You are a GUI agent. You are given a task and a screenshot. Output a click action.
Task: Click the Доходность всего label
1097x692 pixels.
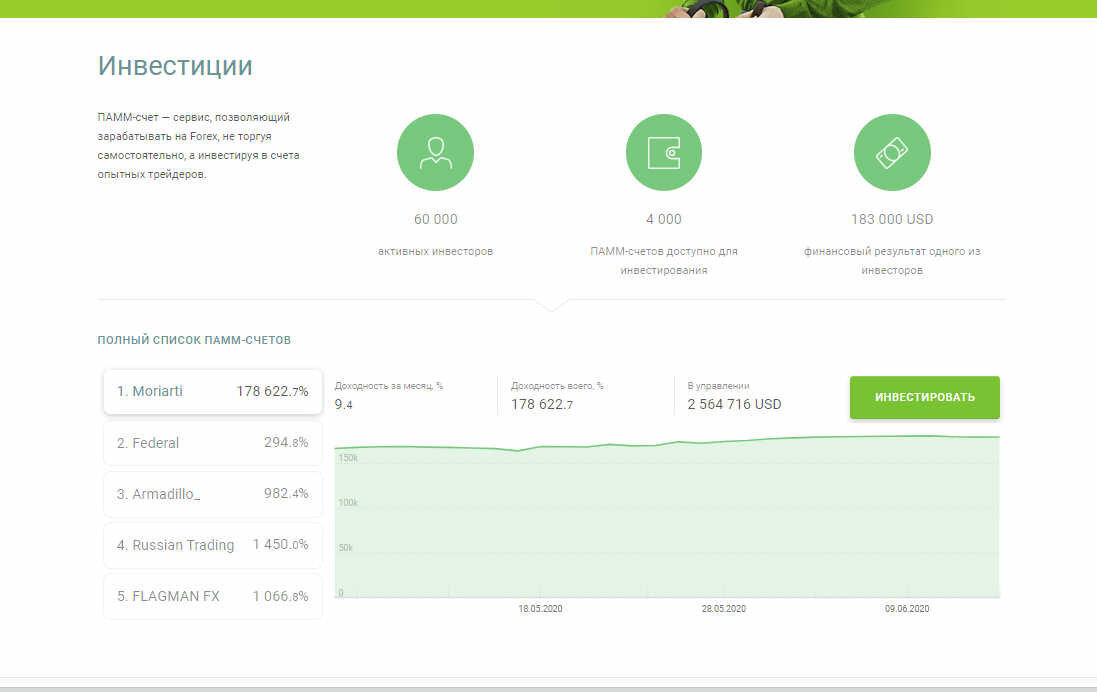[557, 386]
